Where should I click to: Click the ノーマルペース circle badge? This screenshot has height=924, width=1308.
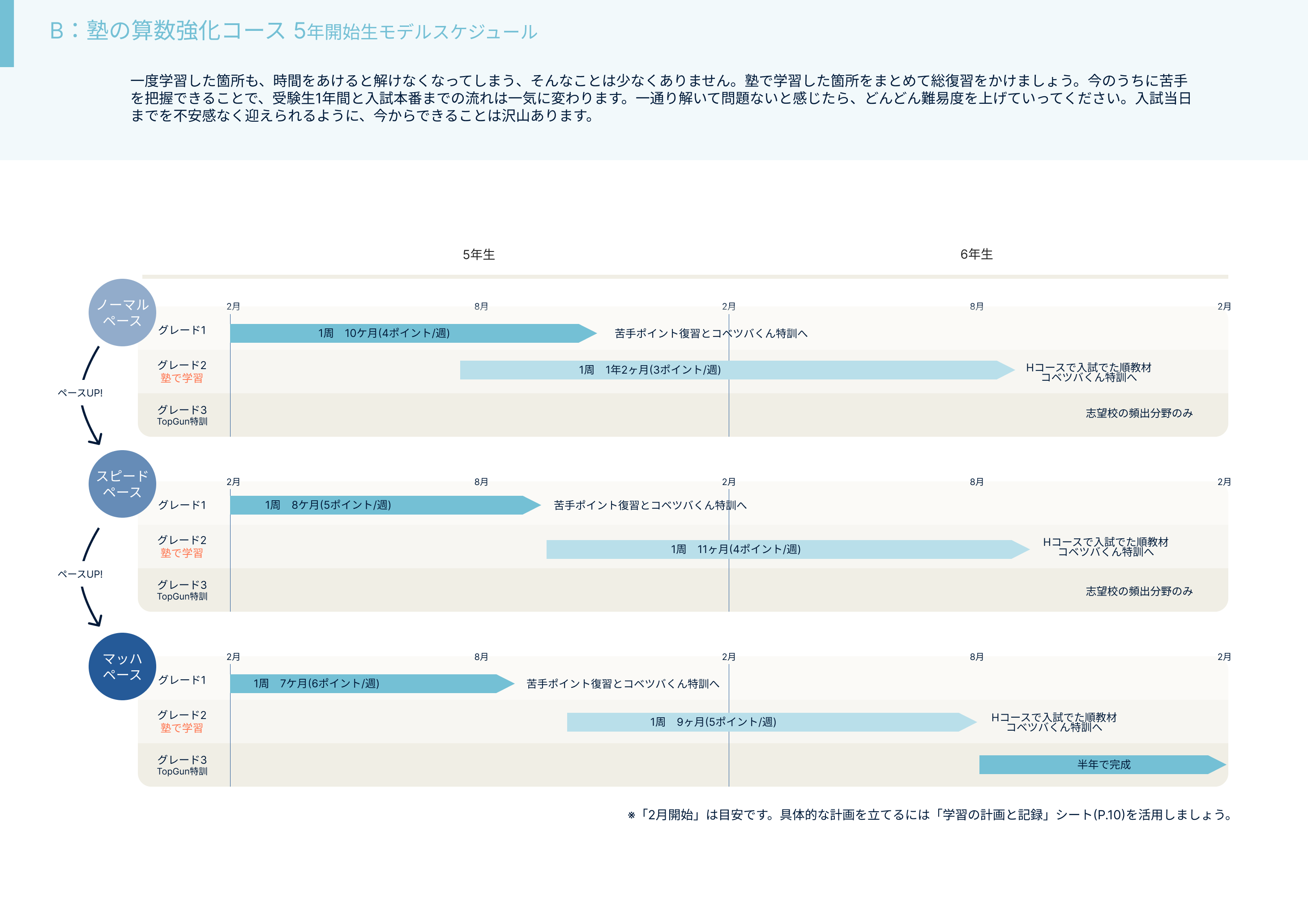pyautogui.click(x=122, y=313)
